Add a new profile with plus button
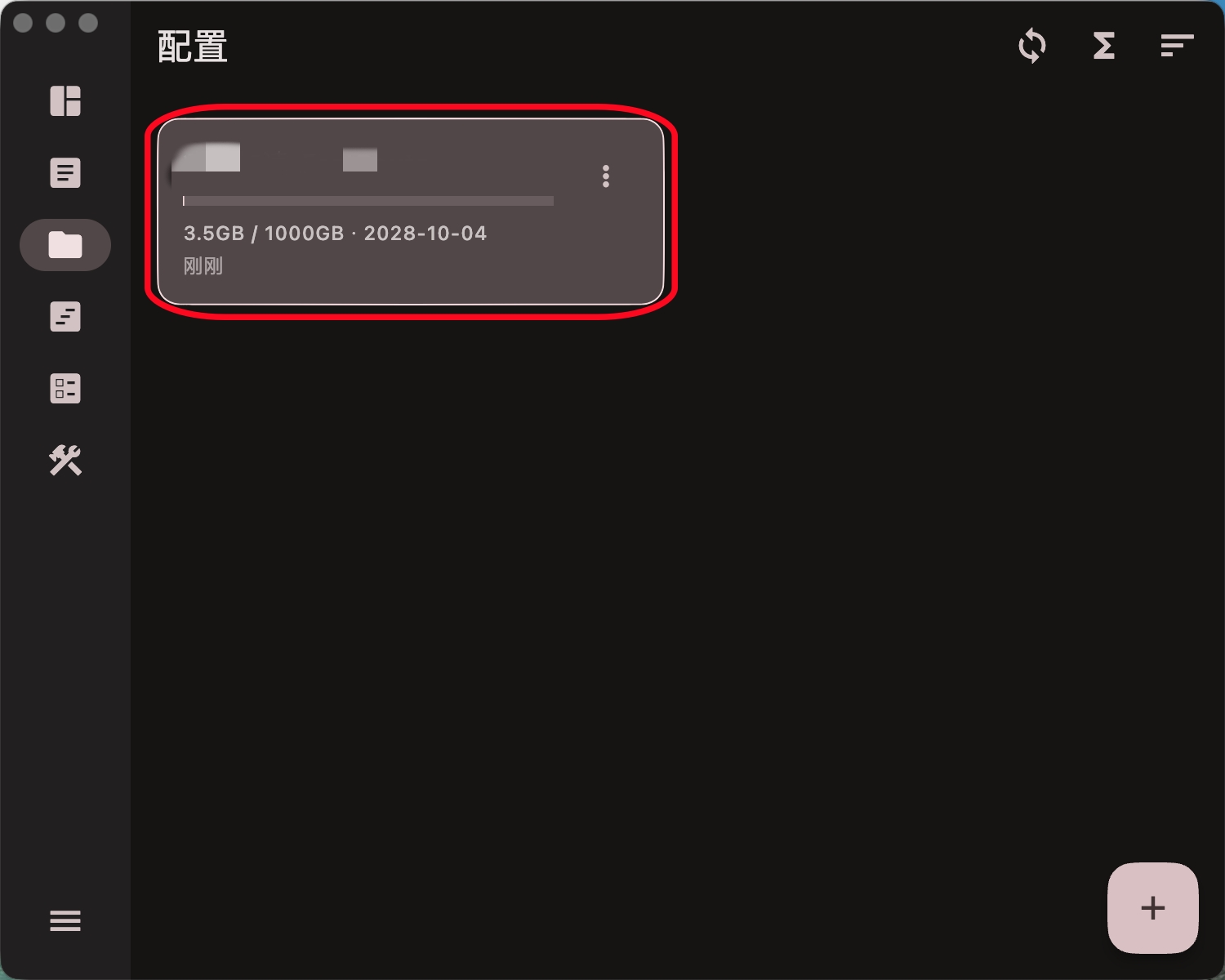 tap(1153, 908)
